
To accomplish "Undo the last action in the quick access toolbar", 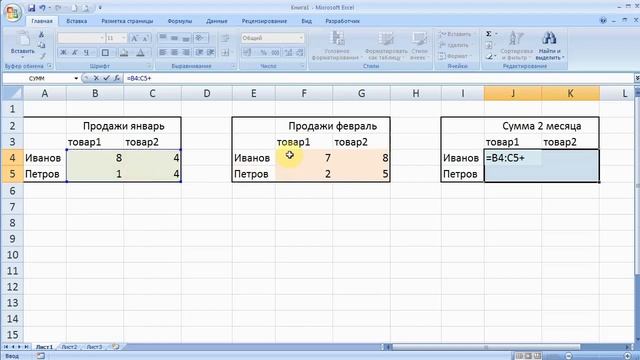I will tap(42, 8).
